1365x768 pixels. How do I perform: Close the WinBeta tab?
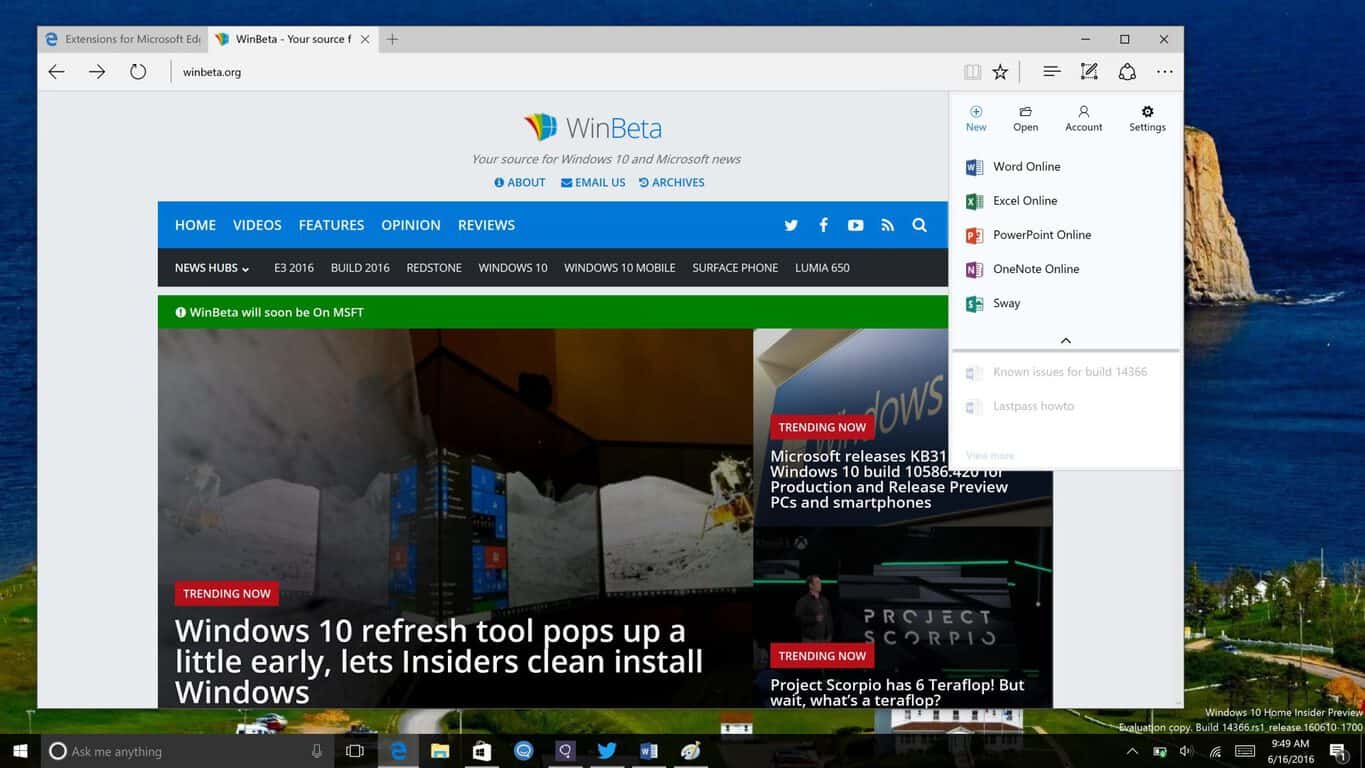click(365, 39)
